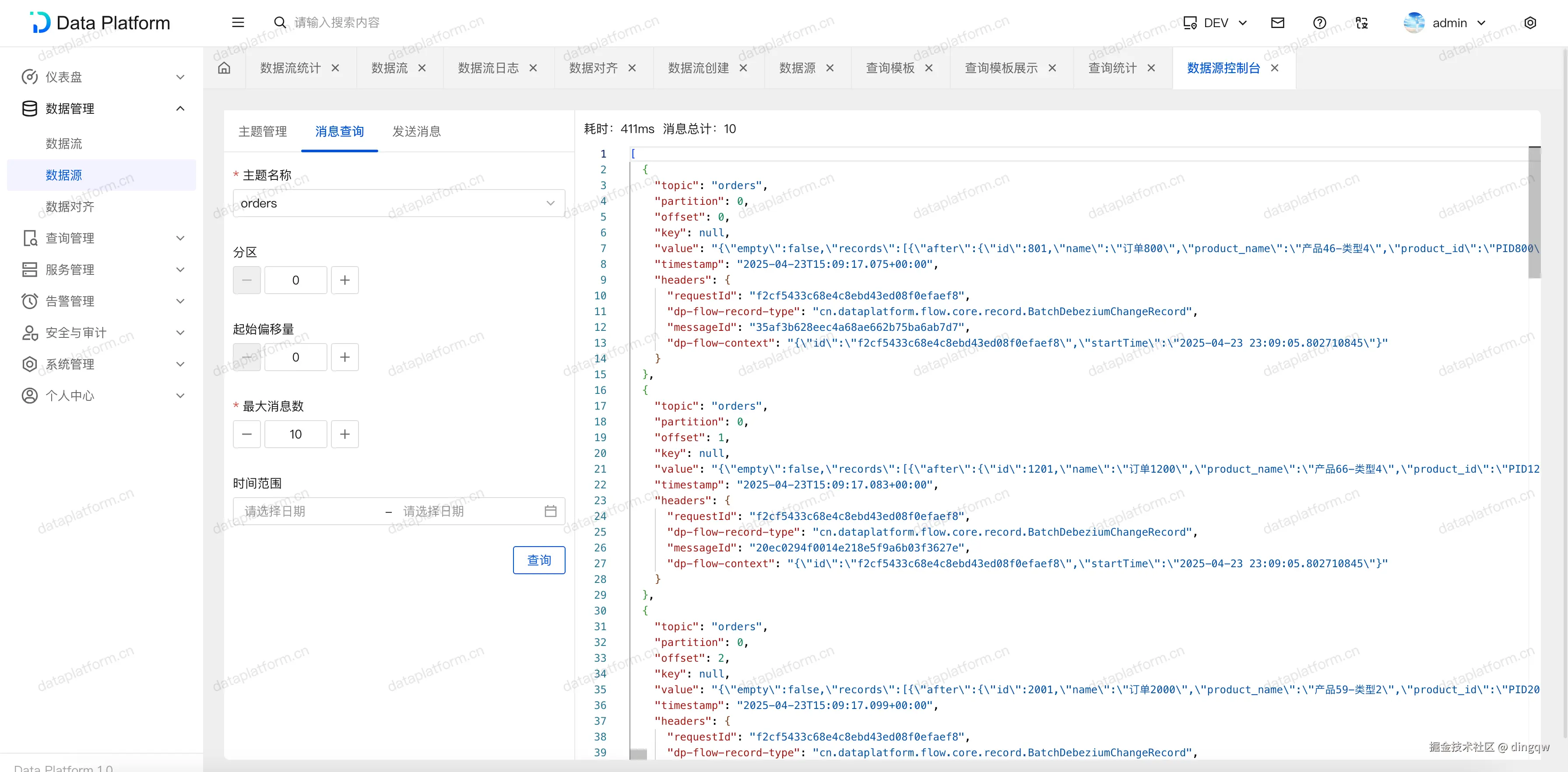Open 数据对齐 in the sidebar

70,206
